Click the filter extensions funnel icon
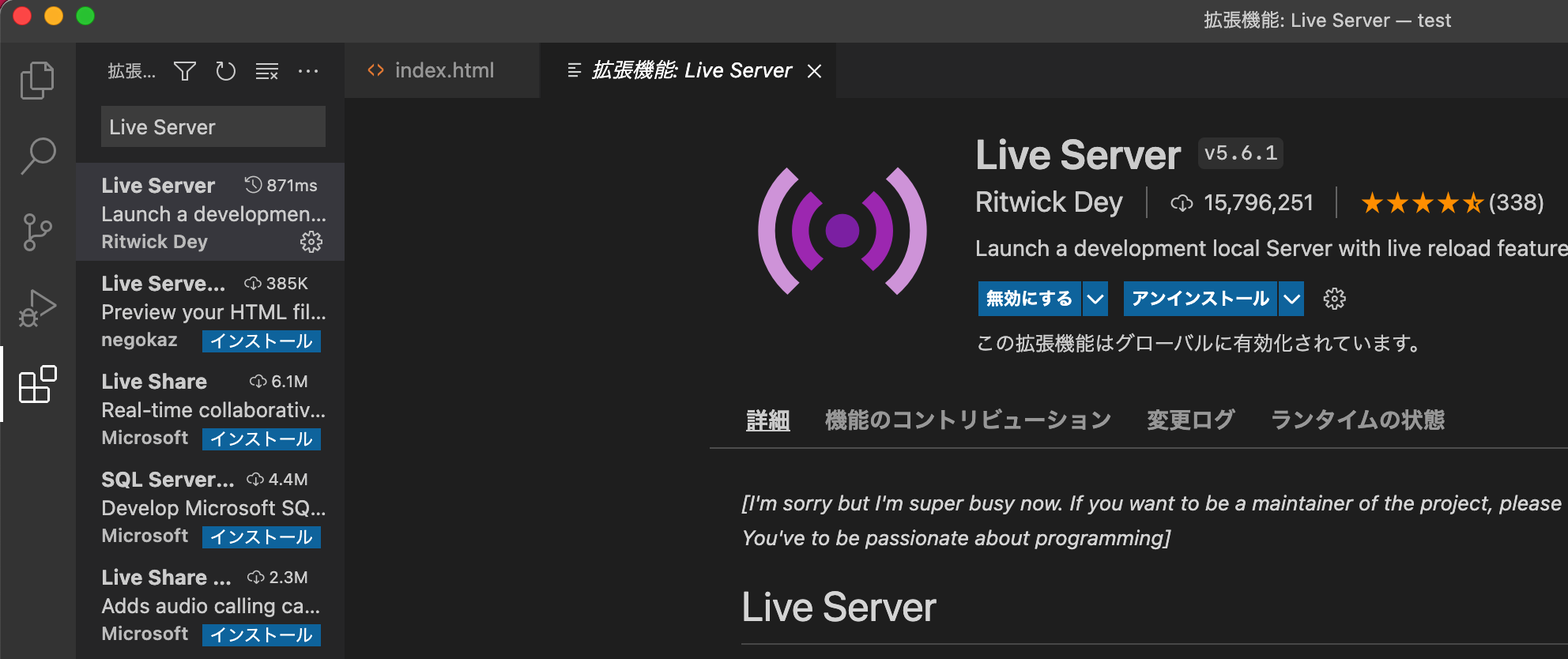 click(185, 71)
